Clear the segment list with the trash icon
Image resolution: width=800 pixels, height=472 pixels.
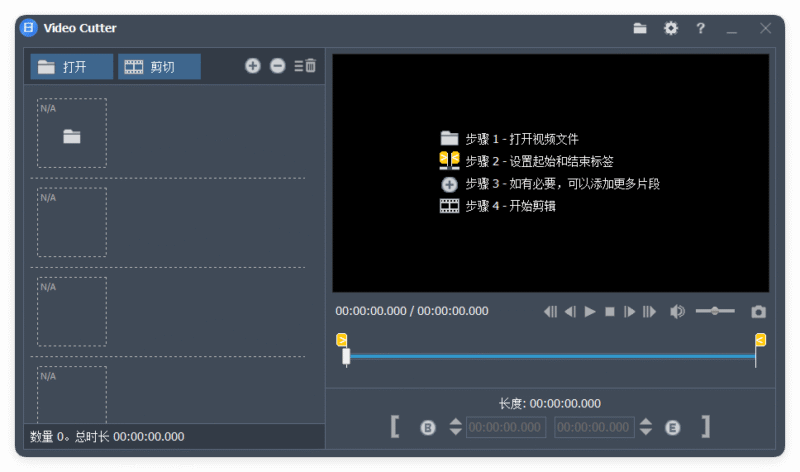(305, 66)
